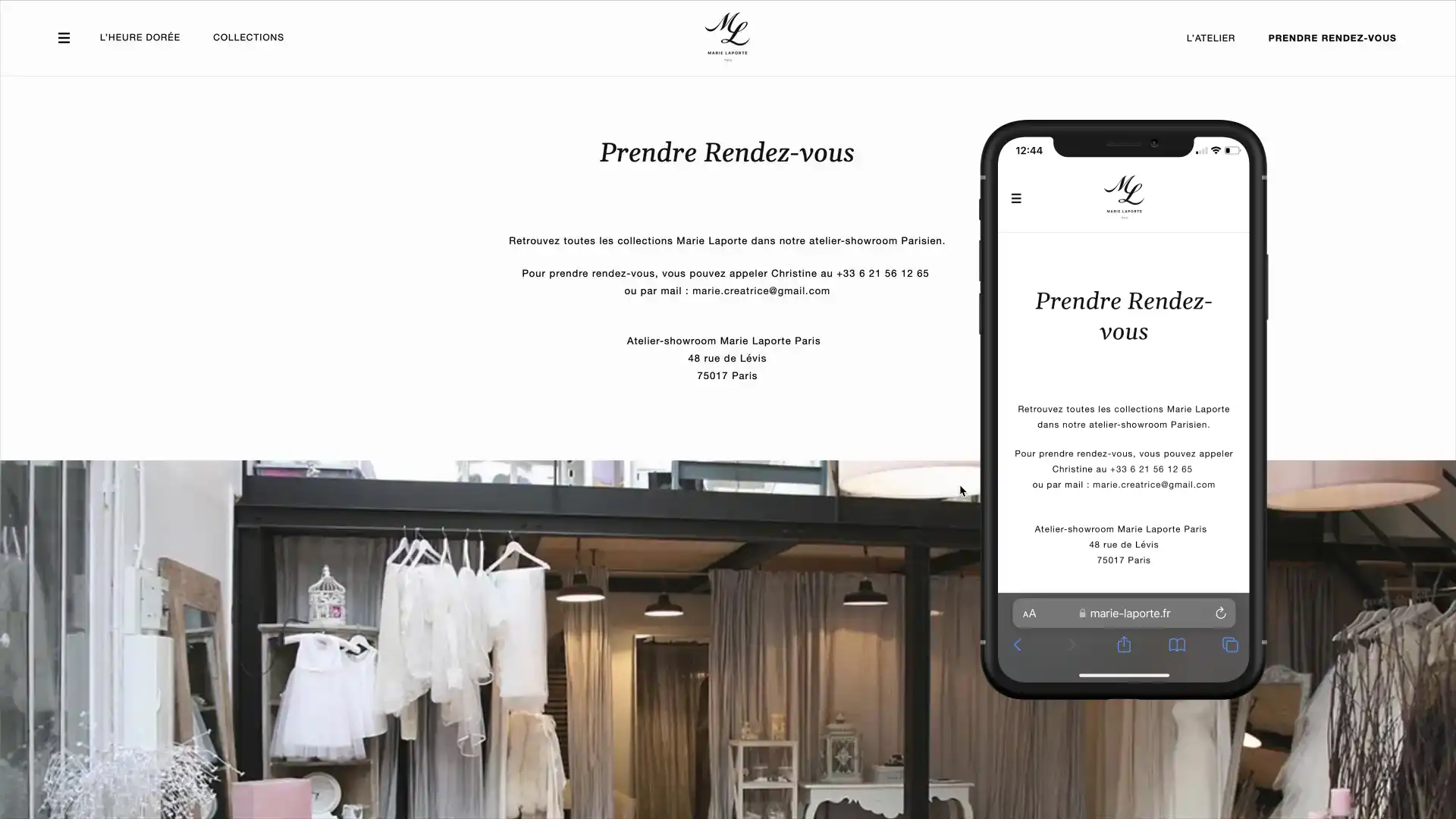Viewport: 1456px width, 819px height.
Task: Click back navigation arrow in mobile browser
Action: 1018,645
